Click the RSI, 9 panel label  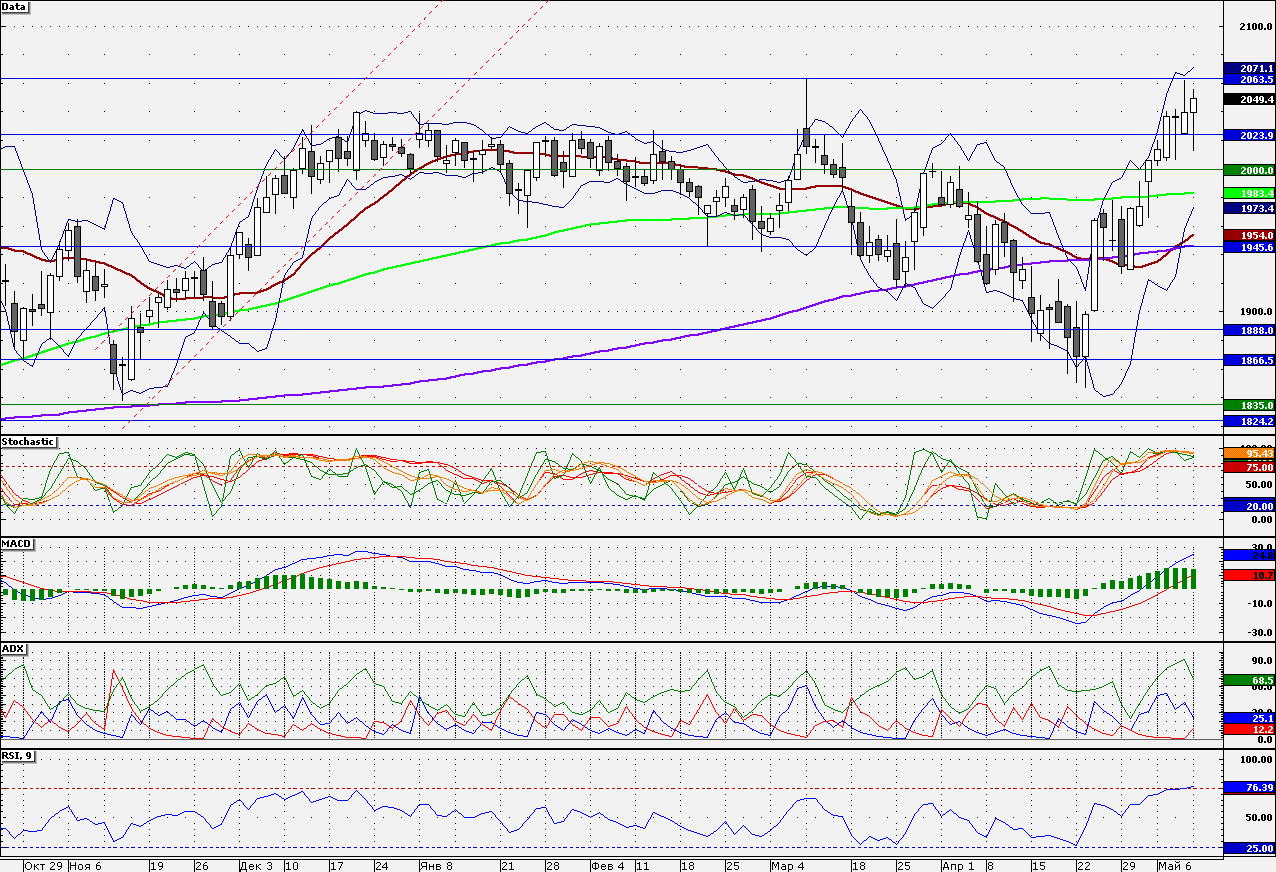tap(18, 756)
